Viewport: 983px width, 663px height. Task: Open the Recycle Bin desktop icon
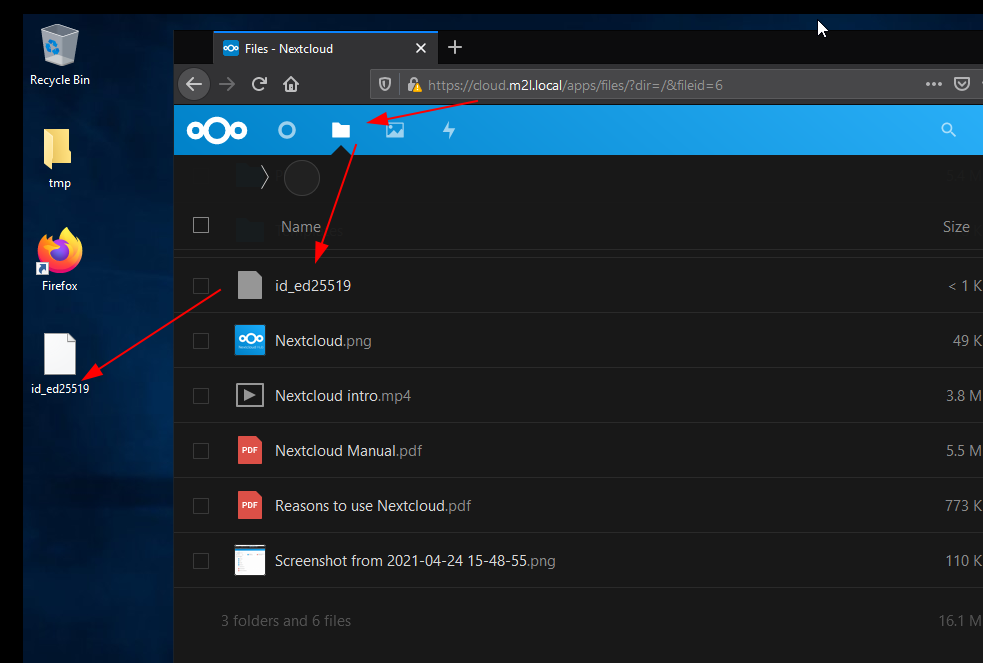click(x=60, y=55)
